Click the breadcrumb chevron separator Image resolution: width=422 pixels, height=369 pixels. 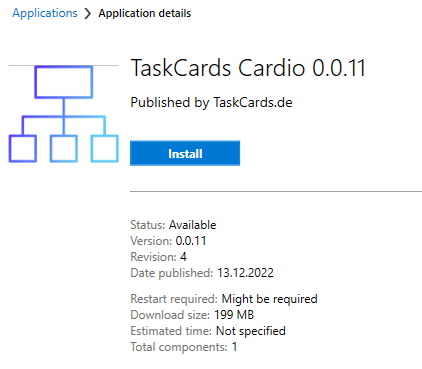pyautogui.click(x=87, y=13)
